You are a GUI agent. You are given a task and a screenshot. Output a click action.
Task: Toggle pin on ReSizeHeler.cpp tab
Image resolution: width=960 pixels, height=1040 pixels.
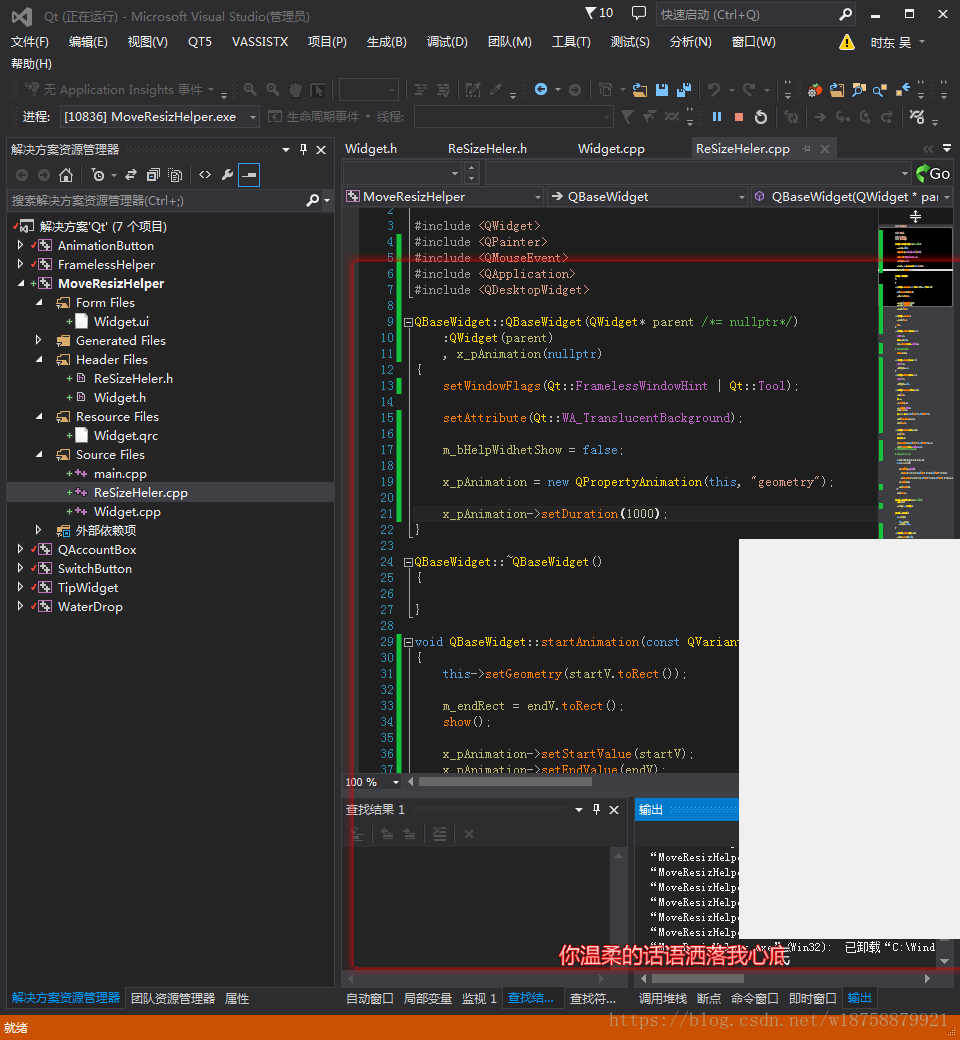coord(806,149)
